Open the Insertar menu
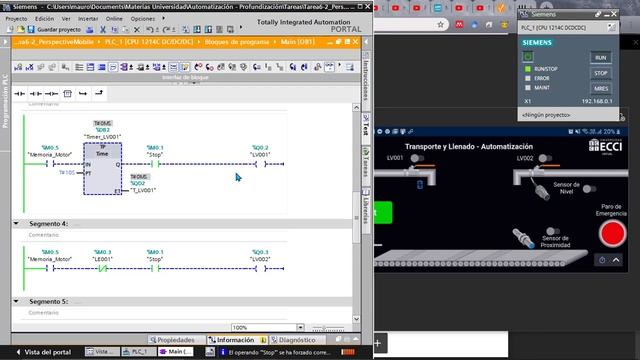 tap(88, 19)
